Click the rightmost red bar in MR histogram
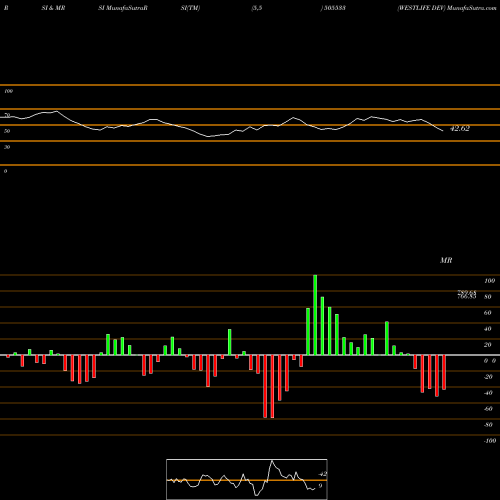The width and height of the screenshot is (500, 500). pyautogui.click(x=444, y=372)
